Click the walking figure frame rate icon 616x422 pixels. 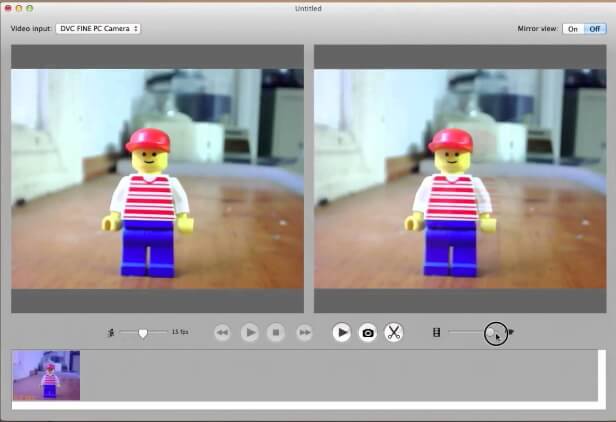(x=111, y=333)
